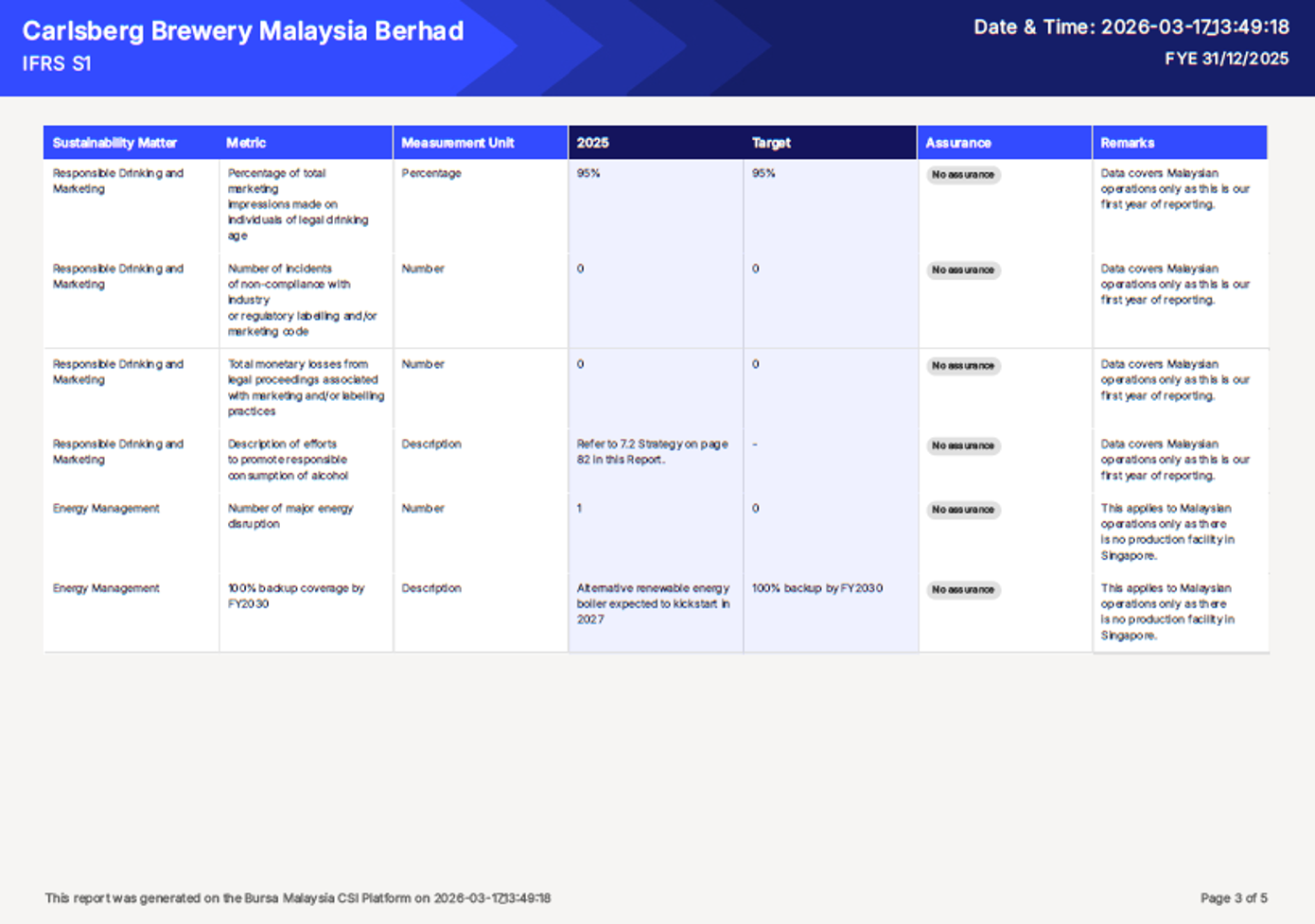Click the Bursa Malaysia CSI Platform footer text
The height and width of the screenshot is (924, 1315).
(x=297, y=898)
